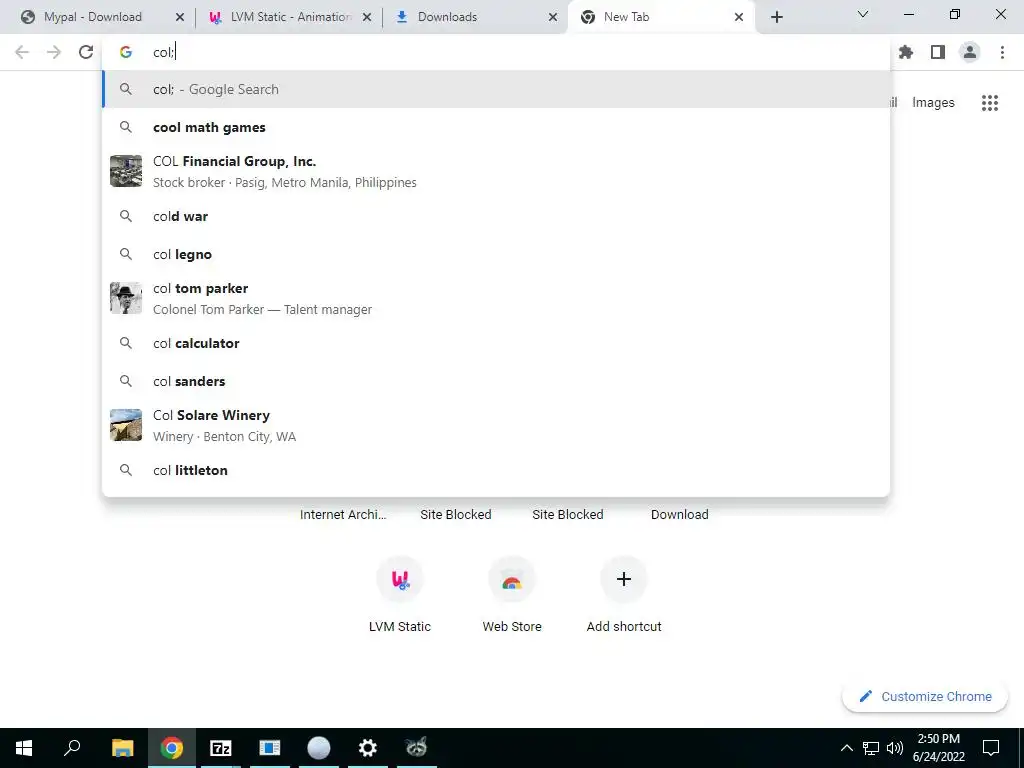
Task: Open the Internet Archi... shortcut
Action: pos(343,515)
